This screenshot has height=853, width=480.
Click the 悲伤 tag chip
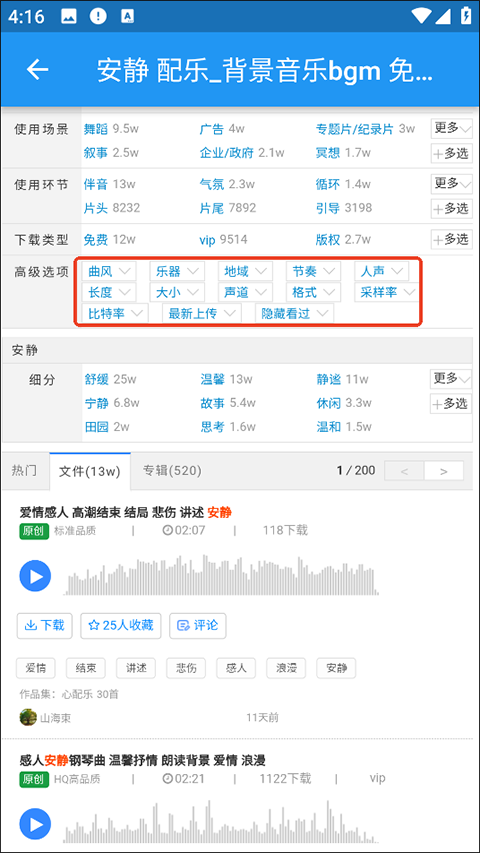(x=186, y=668)
